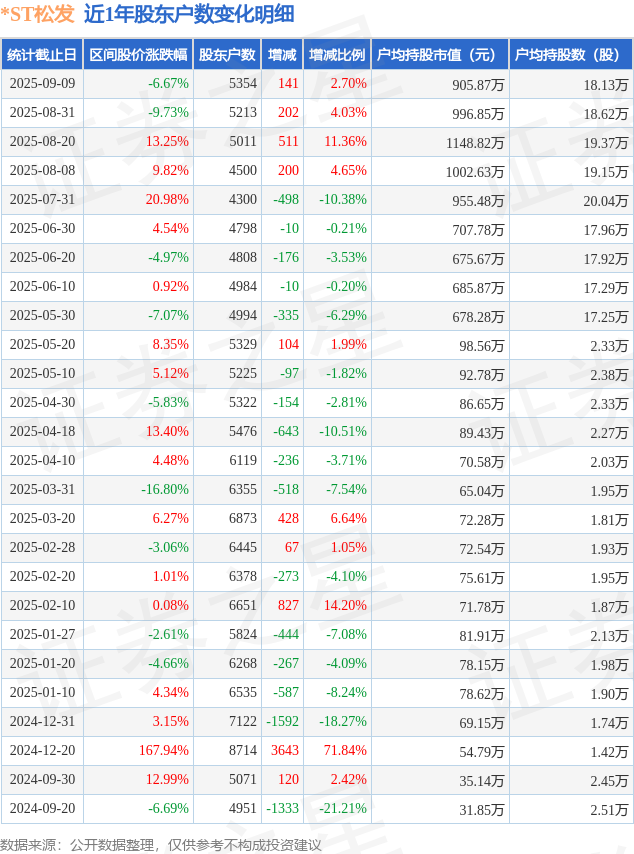Click the 2025-09-09 date cell
Viewport: 634px width, 854px height.
(42, 84)
